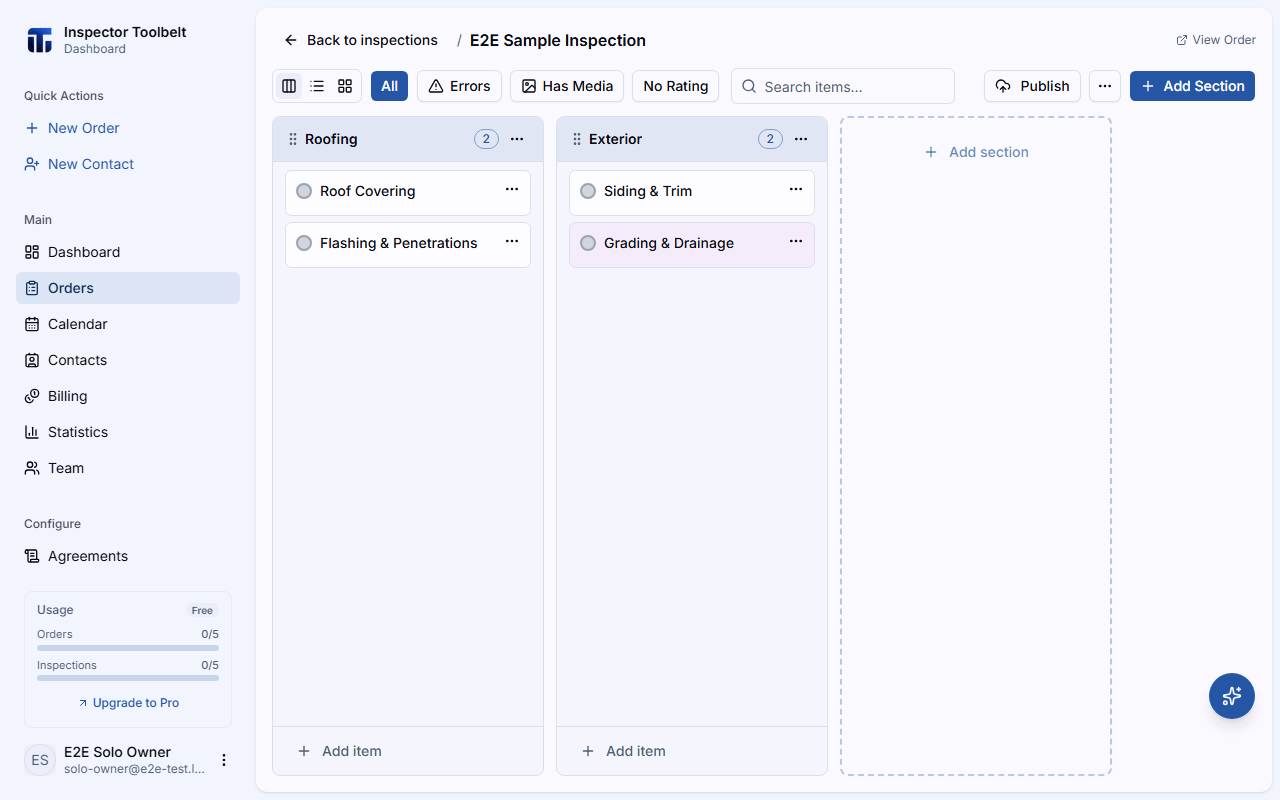
Task: Toggle the No Rating filter
Action: pos(675,86)
